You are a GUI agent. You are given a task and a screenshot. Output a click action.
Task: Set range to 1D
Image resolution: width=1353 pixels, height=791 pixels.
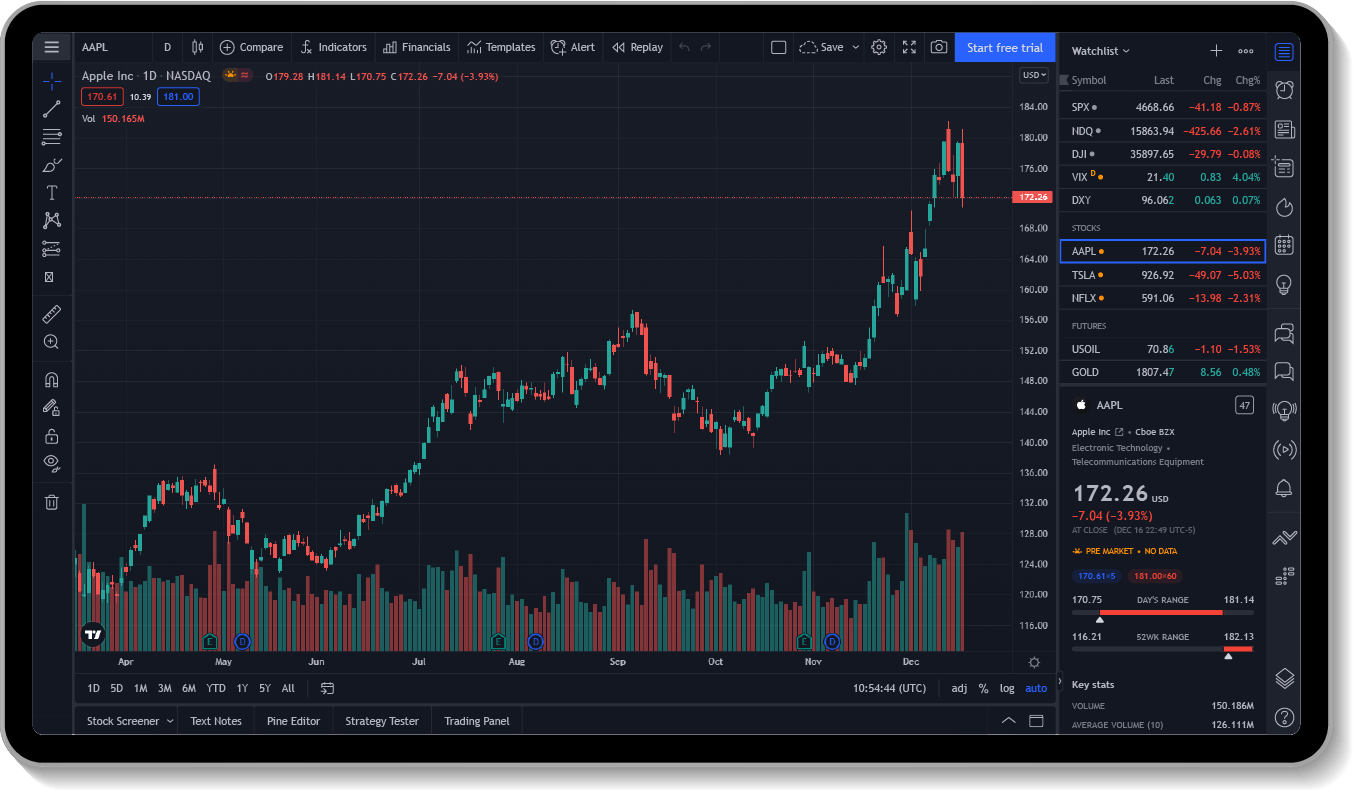93,688
